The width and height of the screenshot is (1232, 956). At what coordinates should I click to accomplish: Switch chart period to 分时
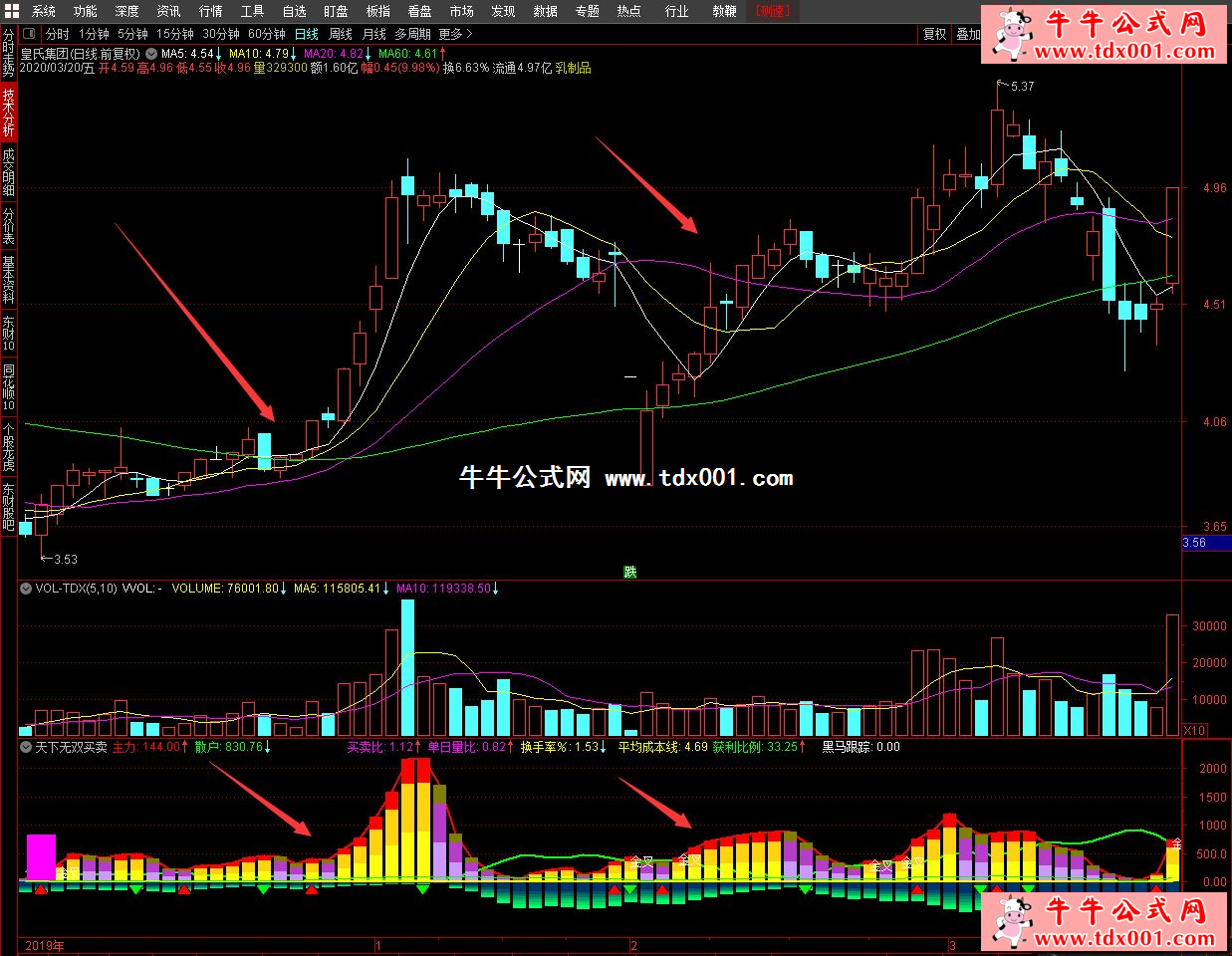[58, 34]
